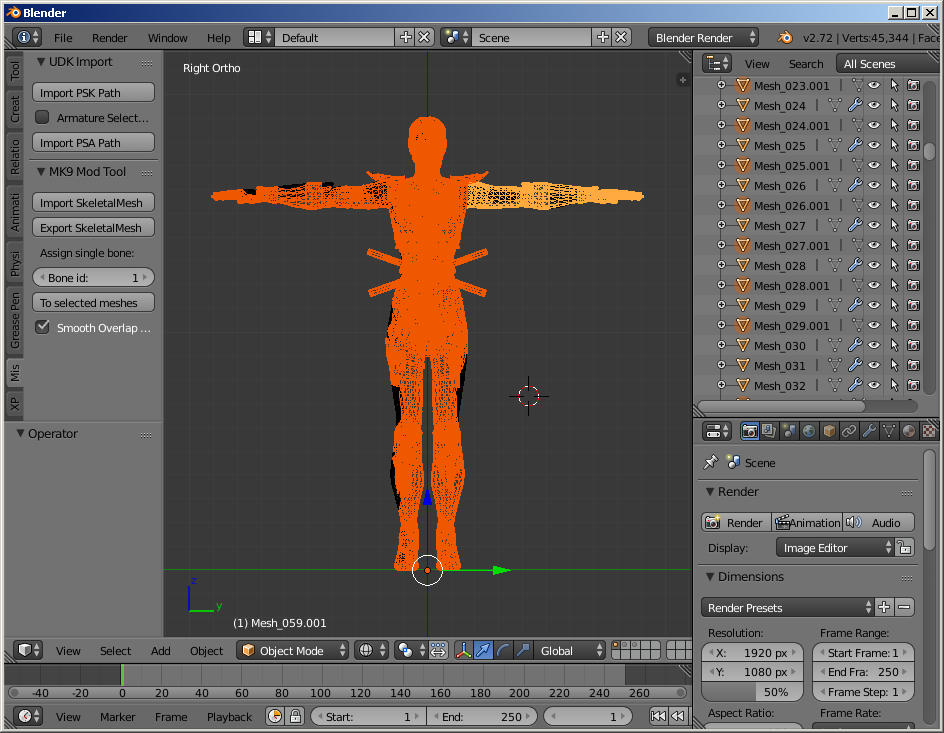944x733 pixels.
Task: Uncheck the Smooth Overlap checkbox
Action: 42,327
